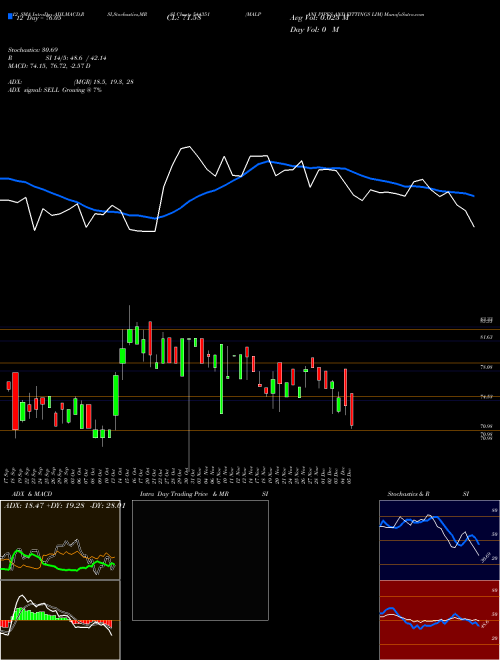Click the end point of the blue SMA line
The width and height of the screenshot is (500, 660).
(x=474, y=196)
